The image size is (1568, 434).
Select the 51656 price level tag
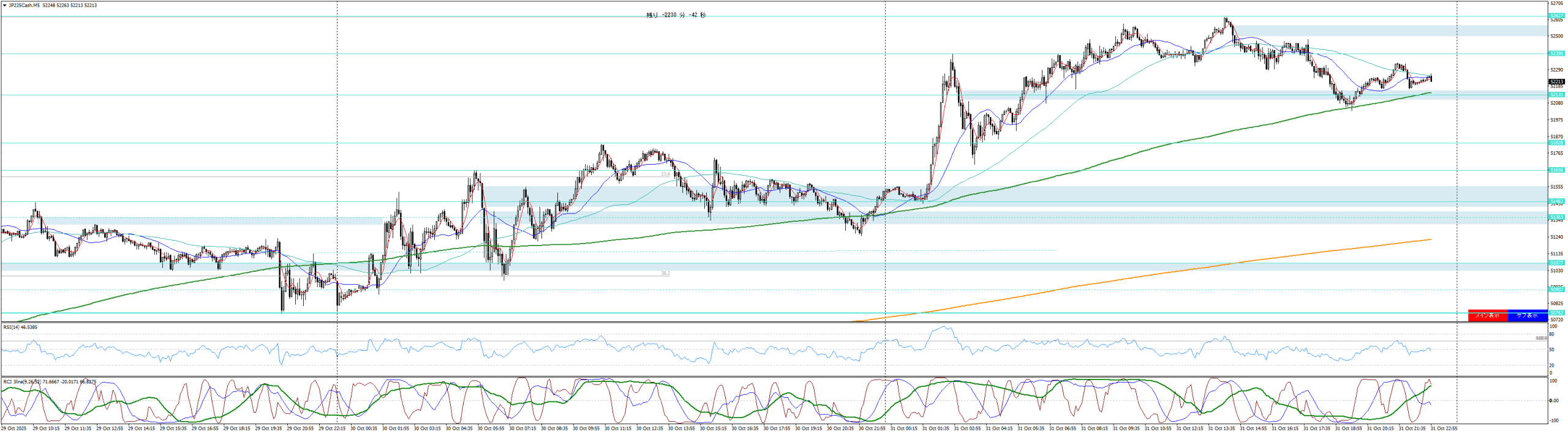(x=1556, y=170)
